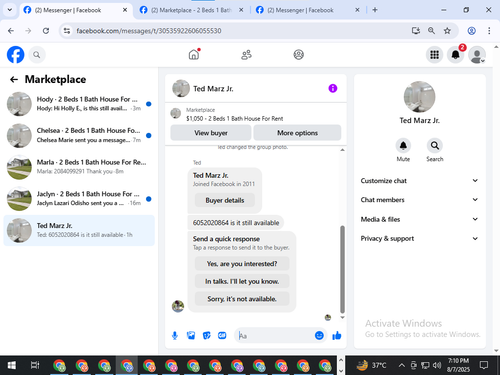Viewport: 500px width, 375px height.
Task: Send quick response In talks. I'll let you know.
Action: pos(242,281)
